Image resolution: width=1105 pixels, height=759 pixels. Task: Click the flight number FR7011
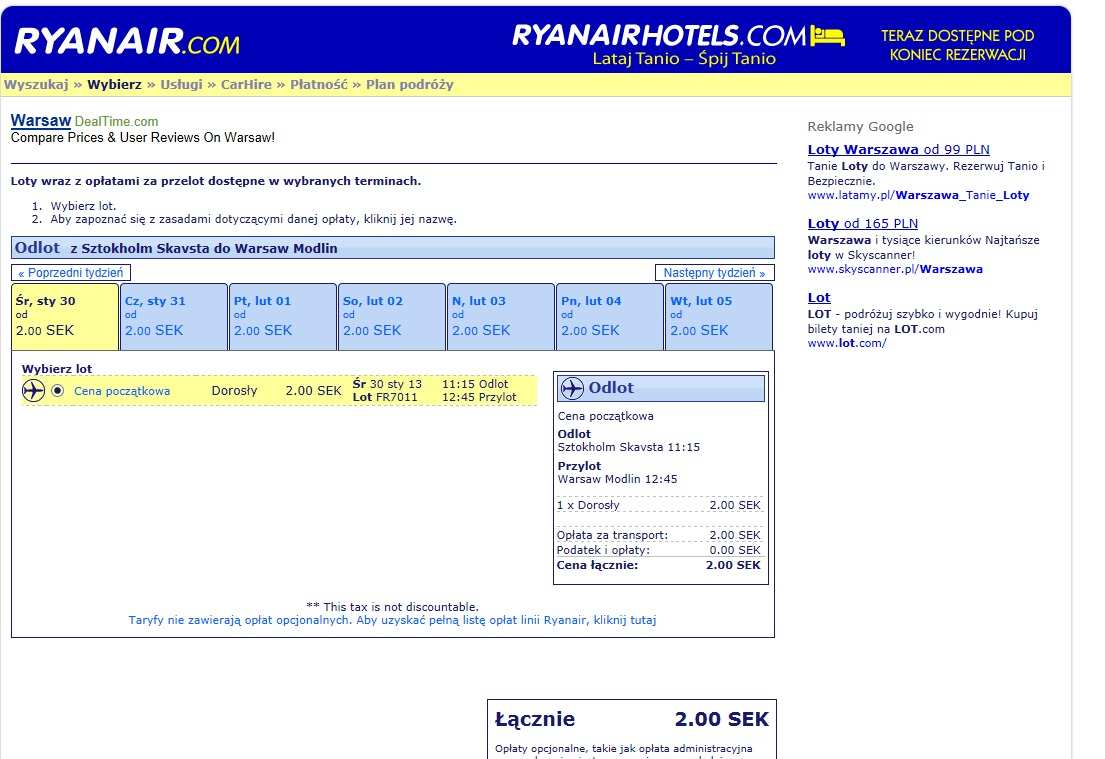click(397, 397)
